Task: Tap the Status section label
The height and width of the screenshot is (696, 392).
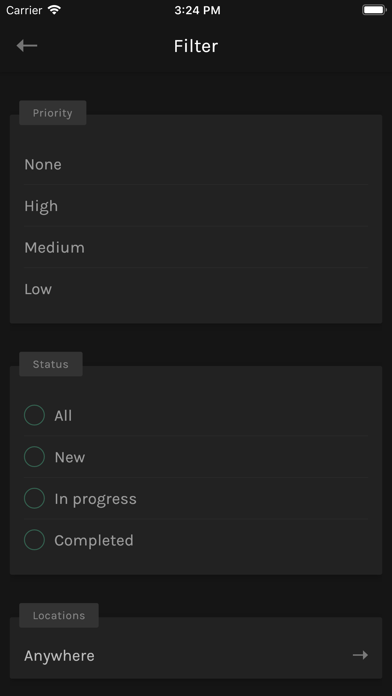Action: 51,364
